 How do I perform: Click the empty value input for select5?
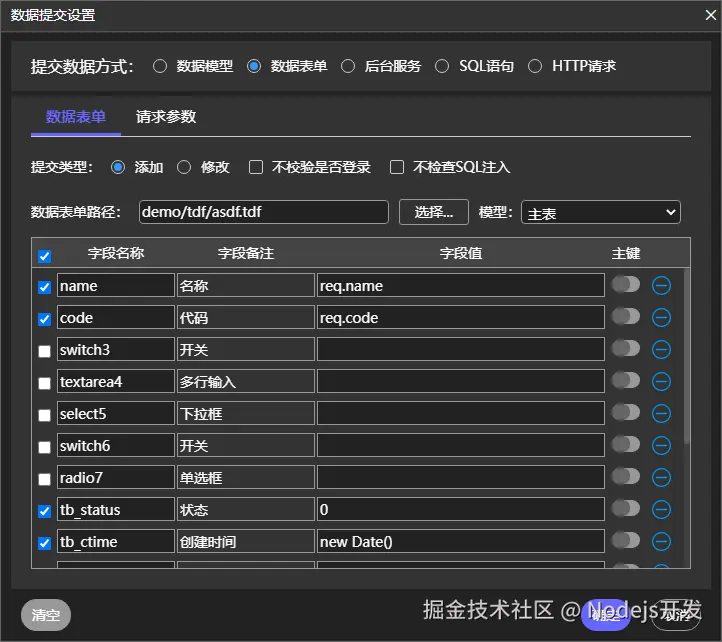coord(461,414)
